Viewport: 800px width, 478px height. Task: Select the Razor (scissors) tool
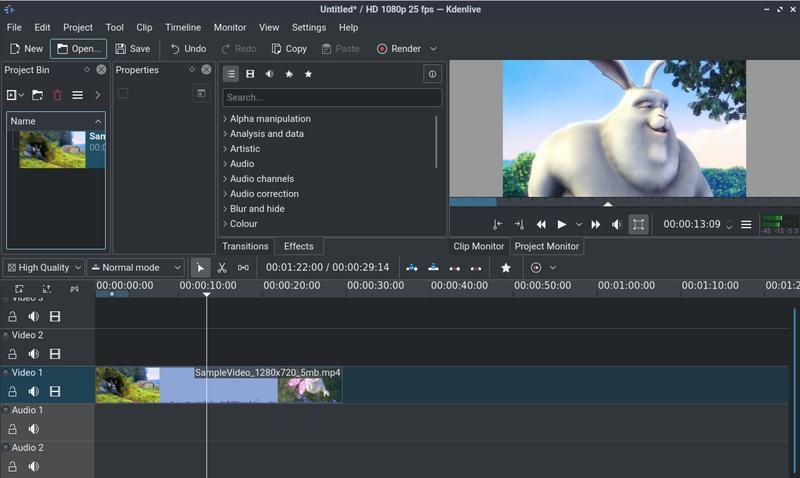(222, 268)
